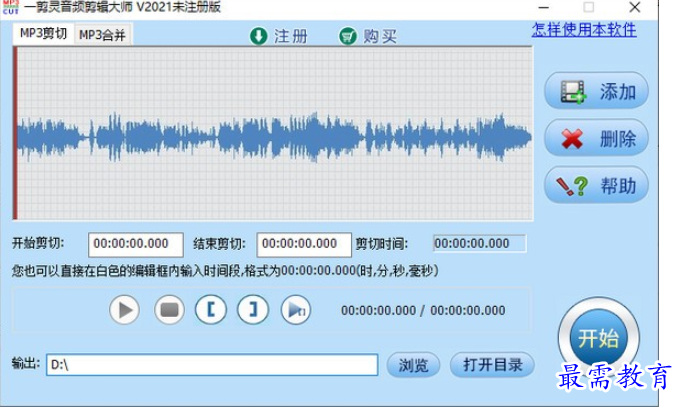Viewport: 680px width, 408px height.
Task: Click the output path field showing D:\
Action: [x=212, y=365]
